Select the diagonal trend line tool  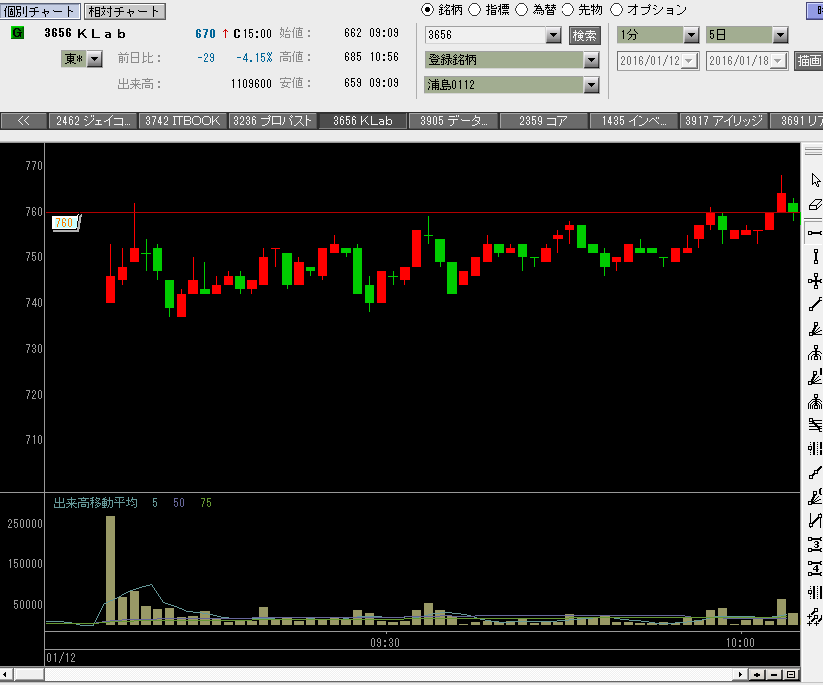click(x=815, y=304)
